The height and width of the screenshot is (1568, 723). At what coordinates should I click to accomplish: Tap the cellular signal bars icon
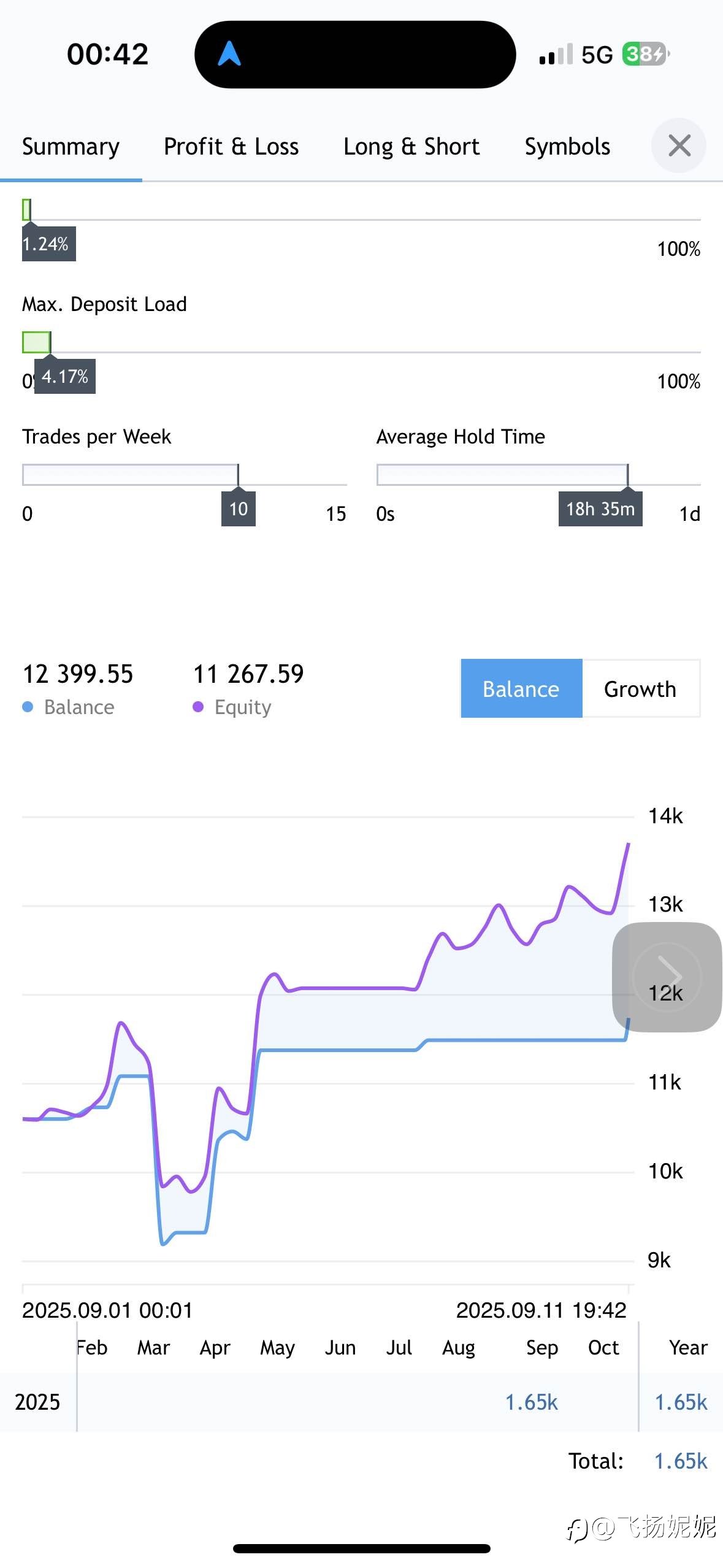tap(556, 54)
